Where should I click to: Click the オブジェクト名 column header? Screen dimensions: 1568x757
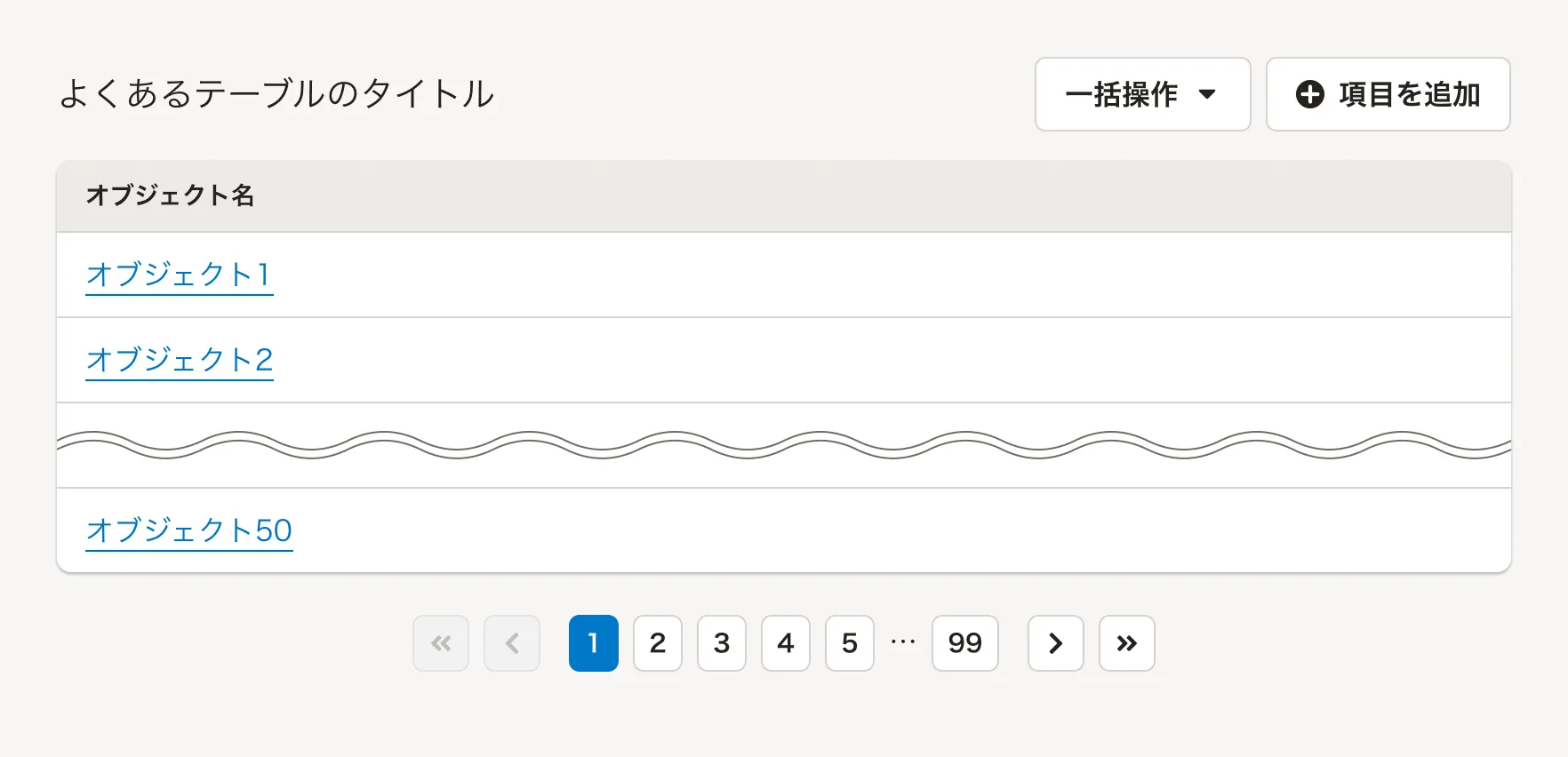click(x=170, y=195)
